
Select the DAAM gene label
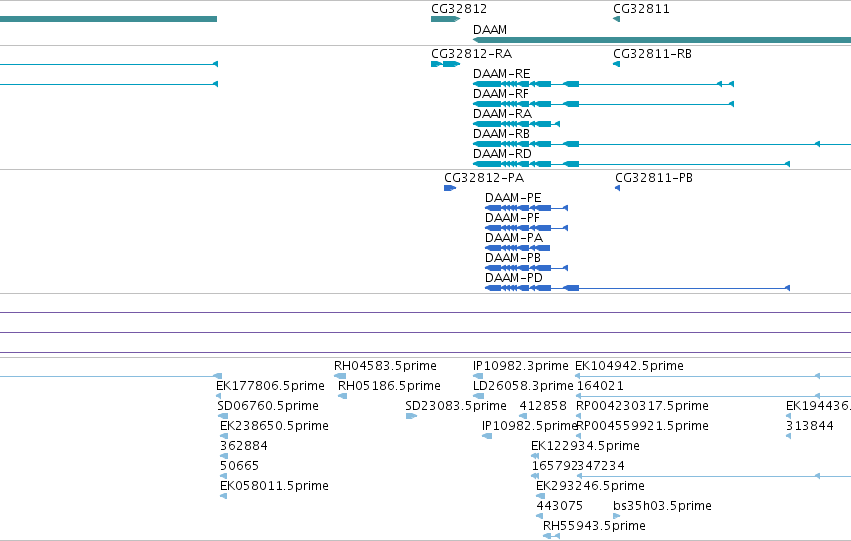click(x=490, y=30)
